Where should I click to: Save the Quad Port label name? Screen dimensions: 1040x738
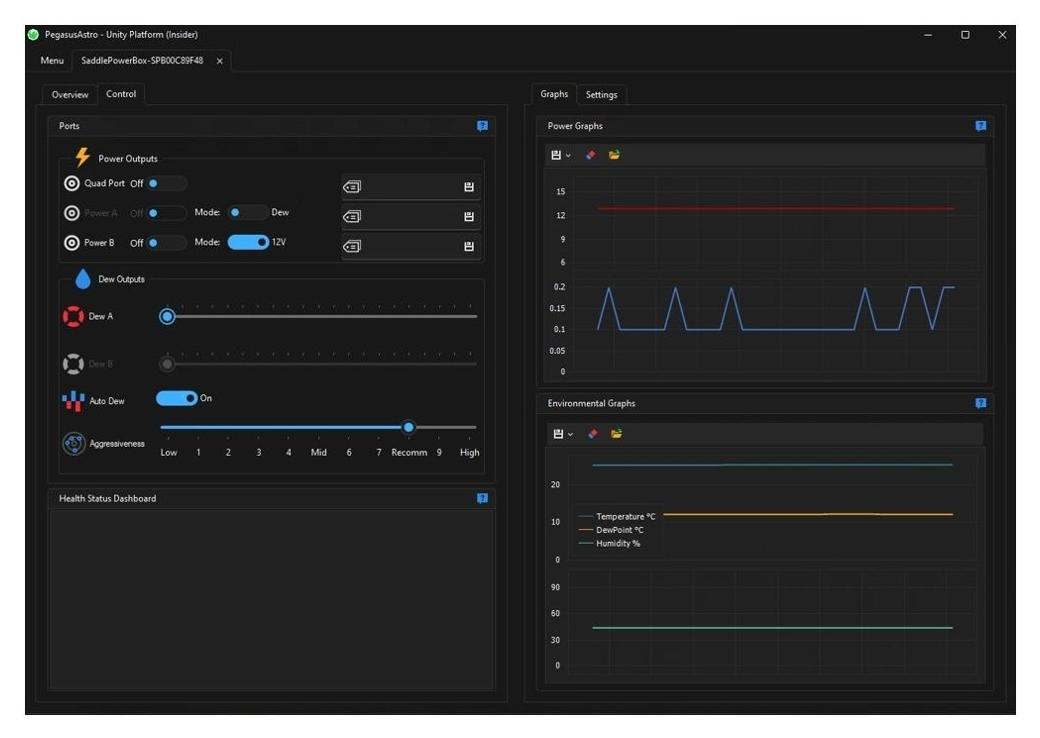coord(468,187)
